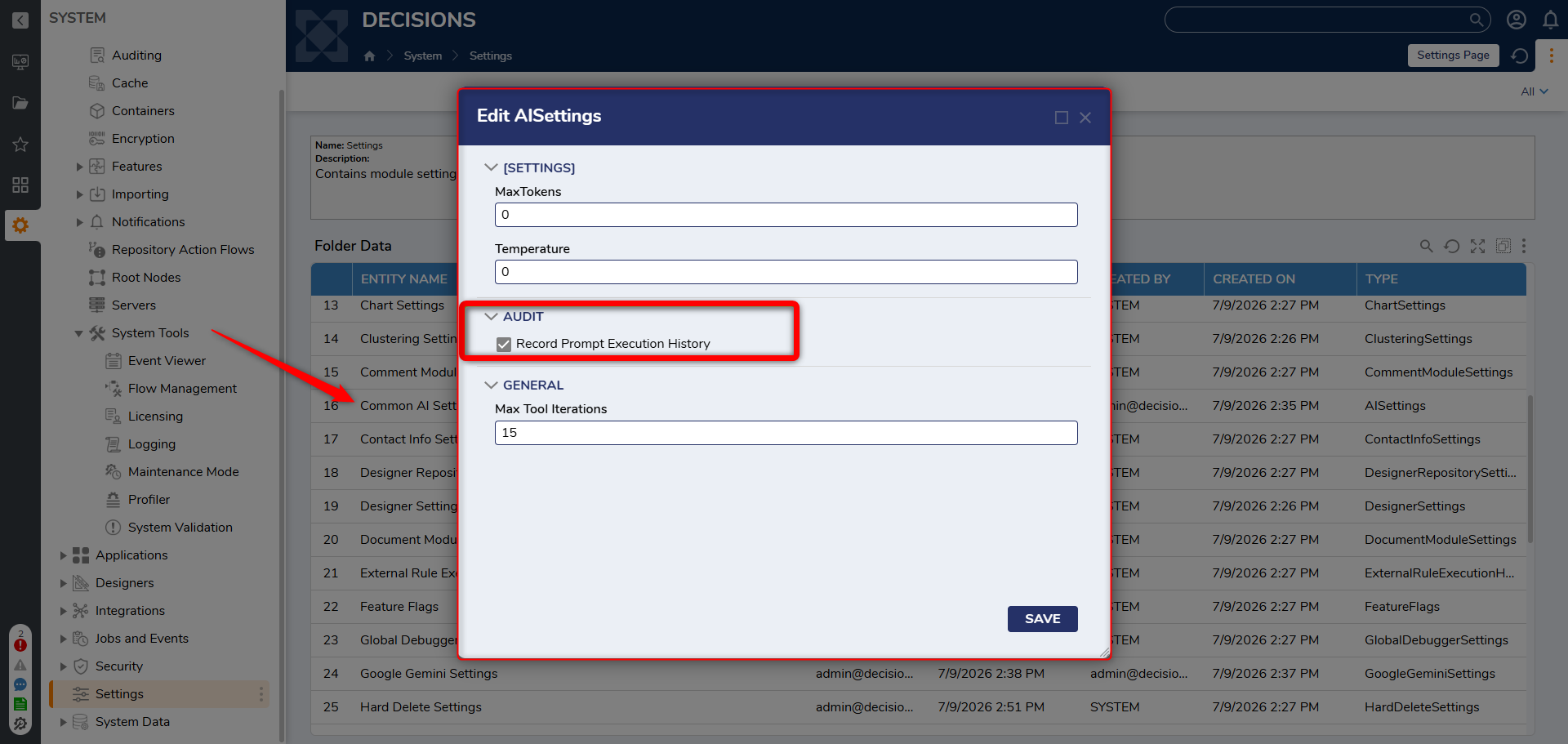Open the orange three-dot menu in the header

pyautogui.click(x=1552, y=56)
